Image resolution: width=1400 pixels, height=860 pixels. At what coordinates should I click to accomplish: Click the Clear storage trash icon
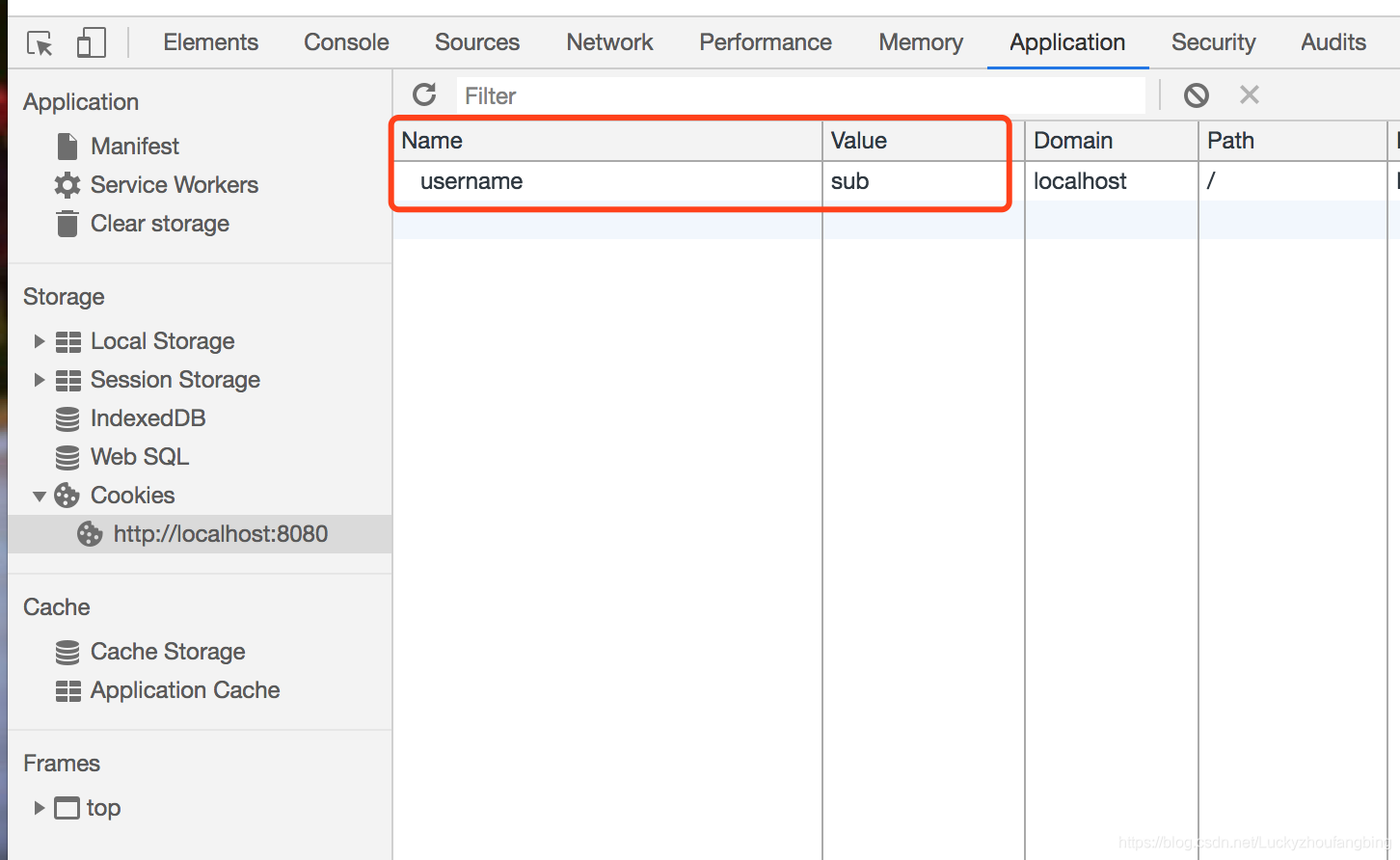tap(67, 224)
